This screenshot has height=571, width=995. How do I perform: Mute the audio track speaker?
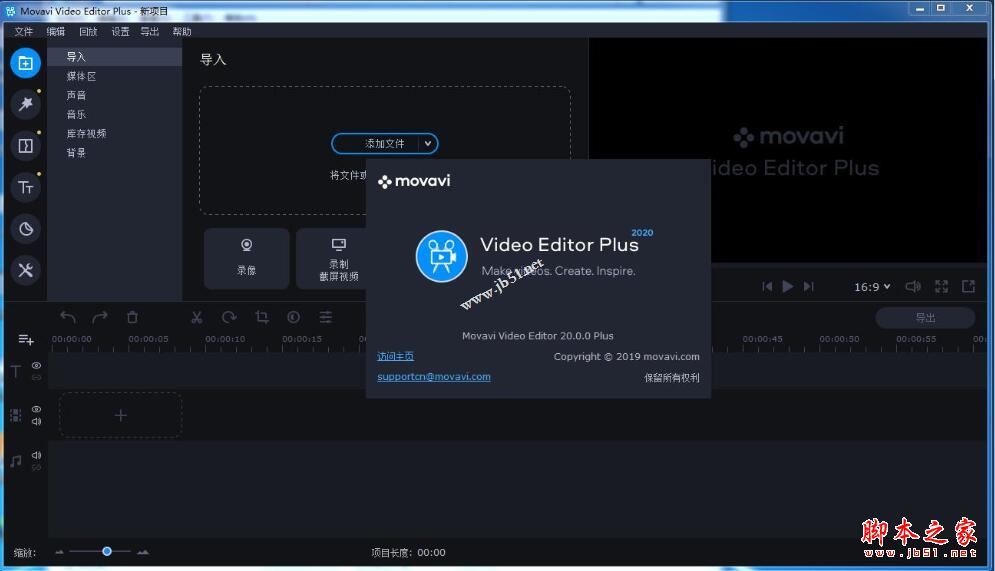37,455
